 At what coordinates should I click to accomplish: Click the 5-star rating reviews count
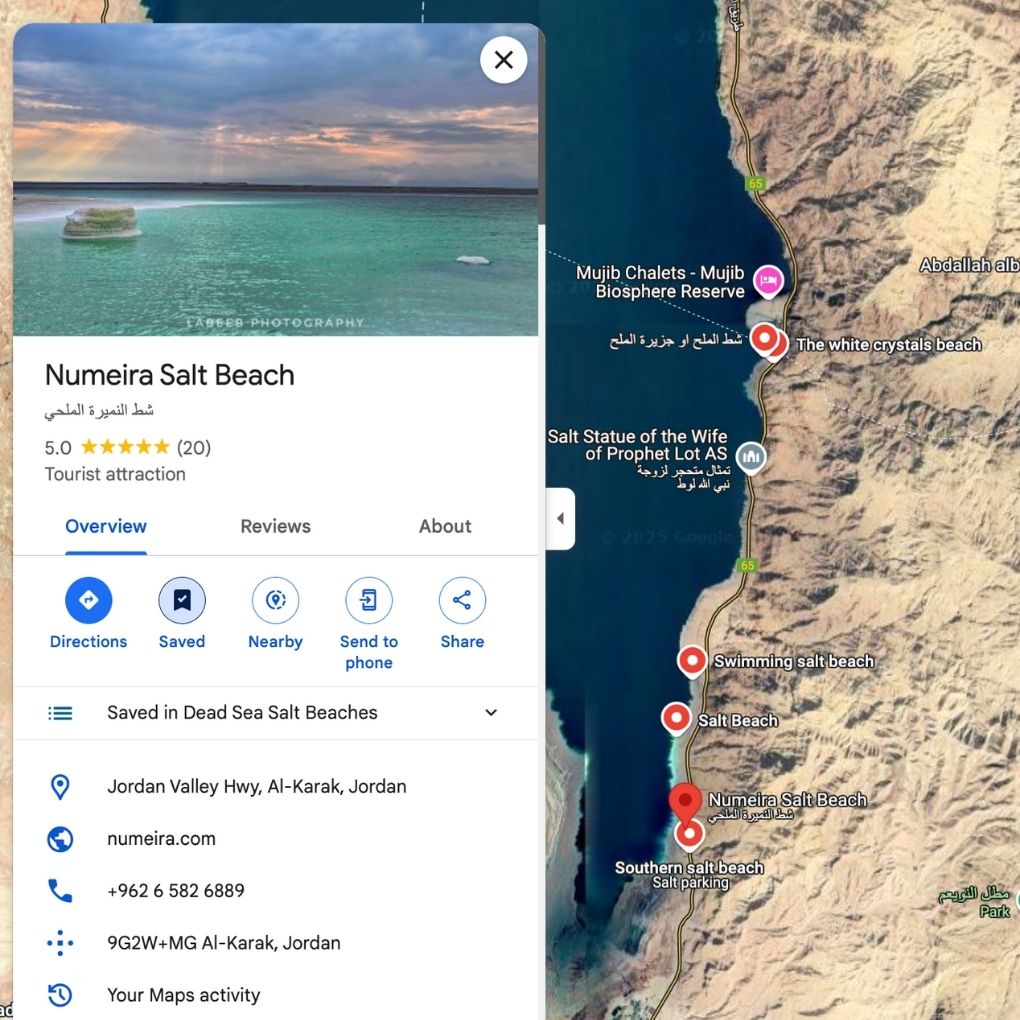(x=194, y=448)
